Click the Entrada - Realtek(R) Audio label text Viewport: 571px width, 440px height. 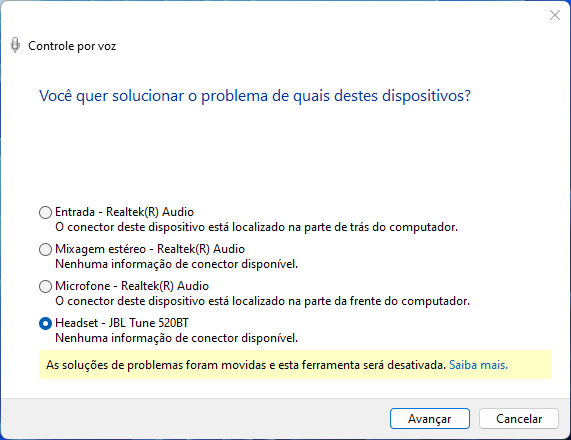(124, 212)
